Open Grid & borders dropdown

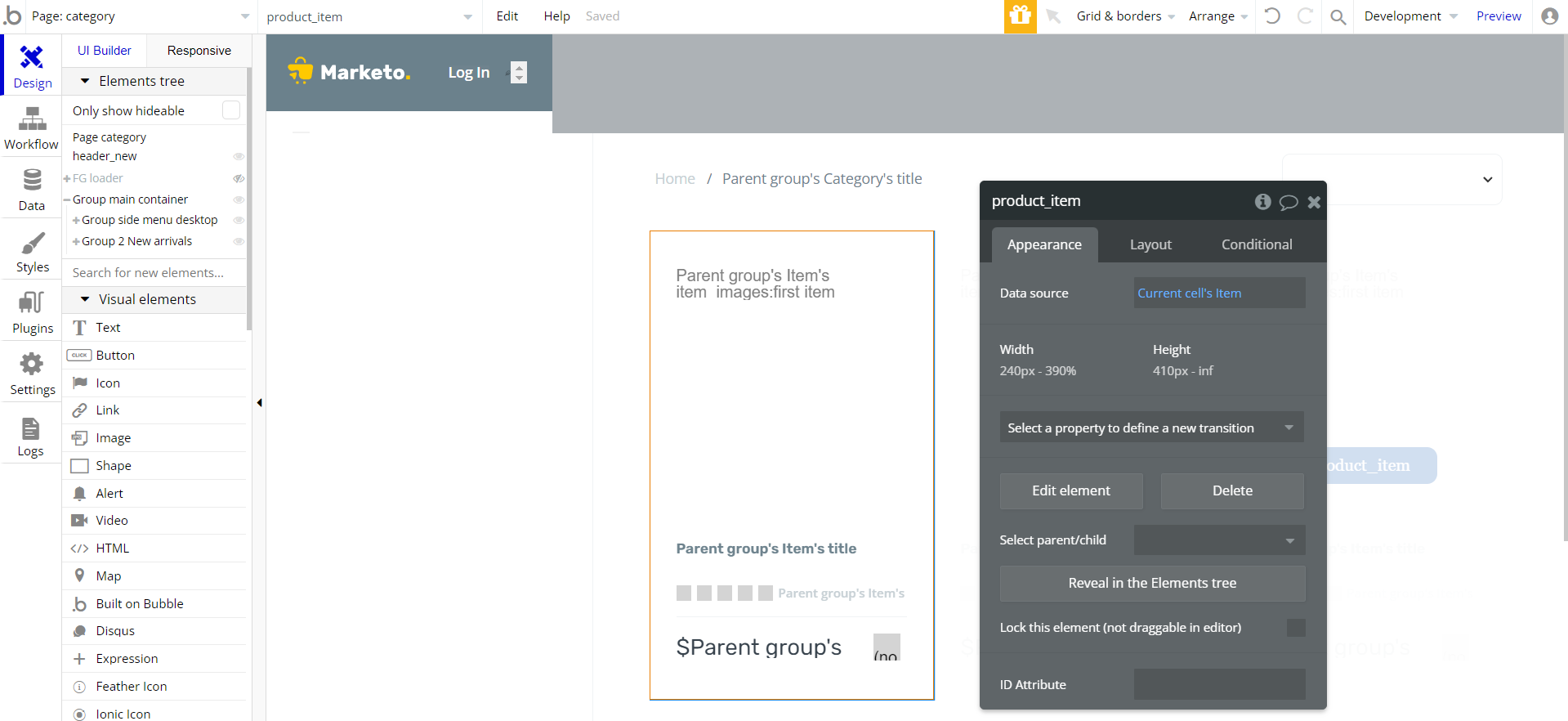[1125, 16]
